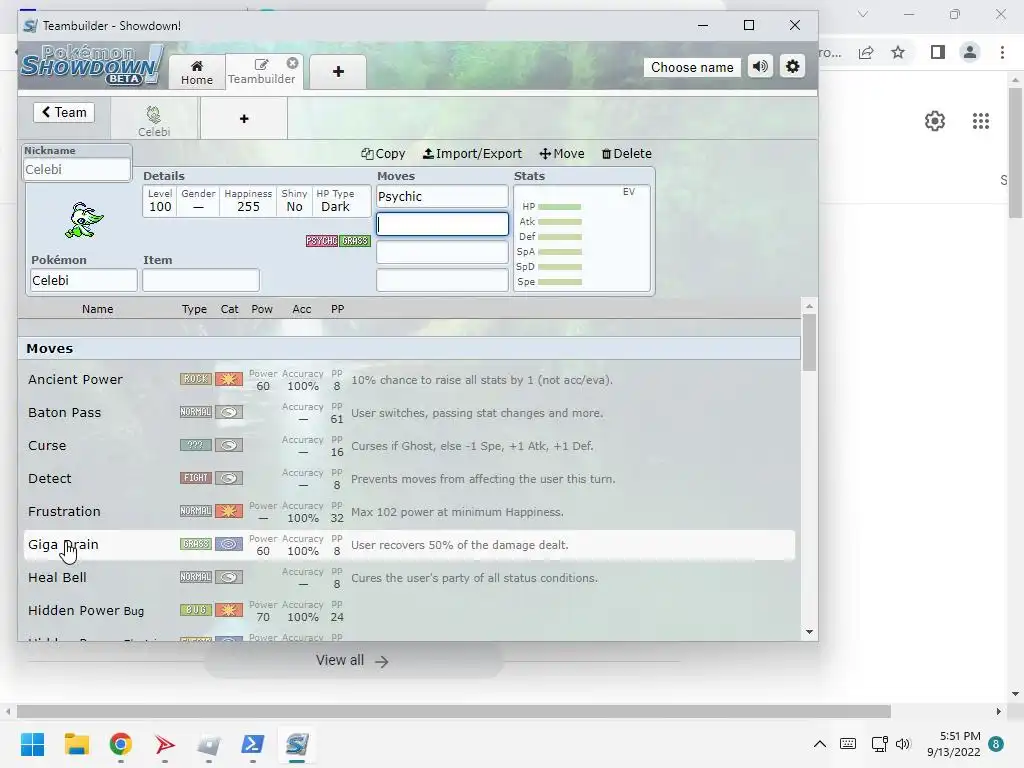Viewport: 1024px width, 768px height.
Task: Click the special category icon on Giga Drain
Action: coord(229,544)
